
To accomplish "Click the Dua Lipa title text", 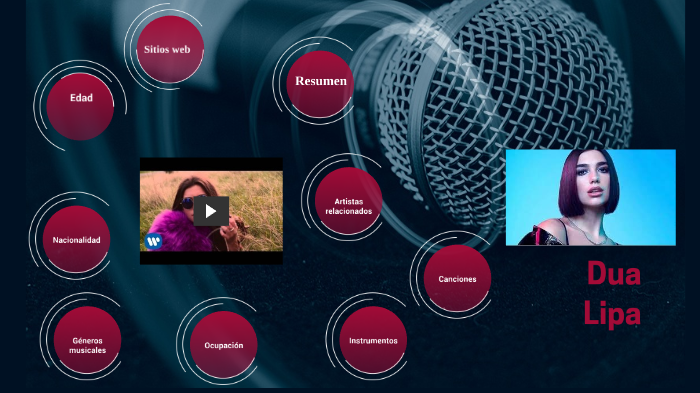I will [x=612, y=293].
